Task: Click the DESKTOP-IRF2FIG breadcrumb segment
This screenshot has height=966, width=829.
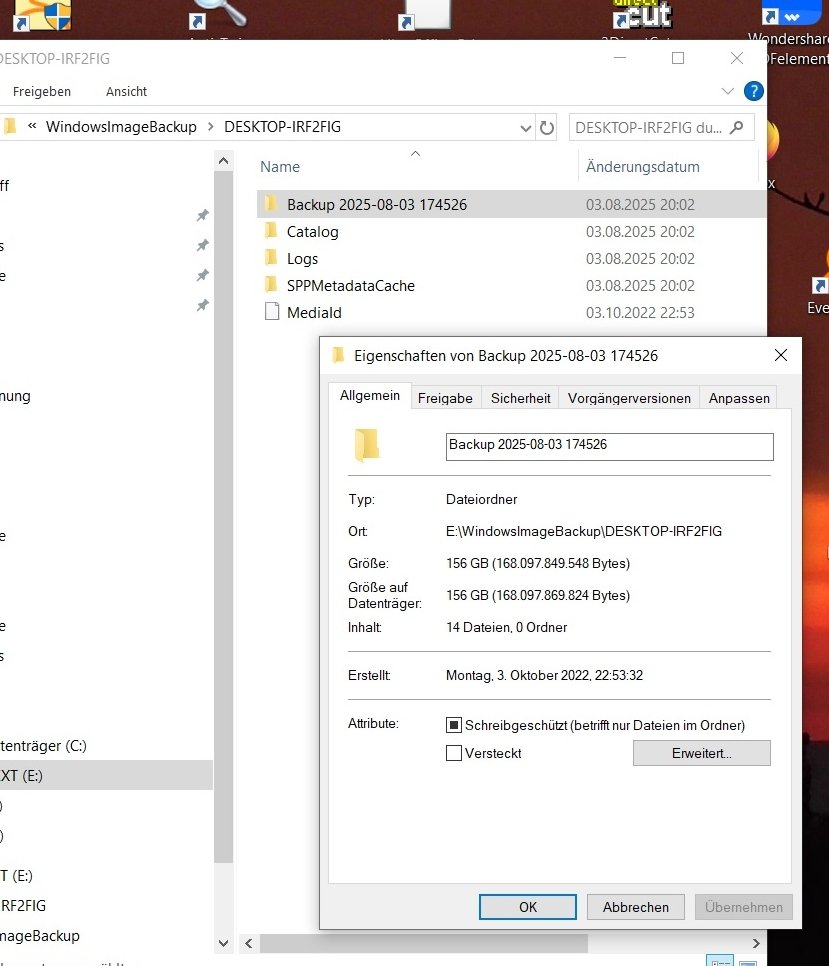Action: pyautogui.click(x=282, y=126)
